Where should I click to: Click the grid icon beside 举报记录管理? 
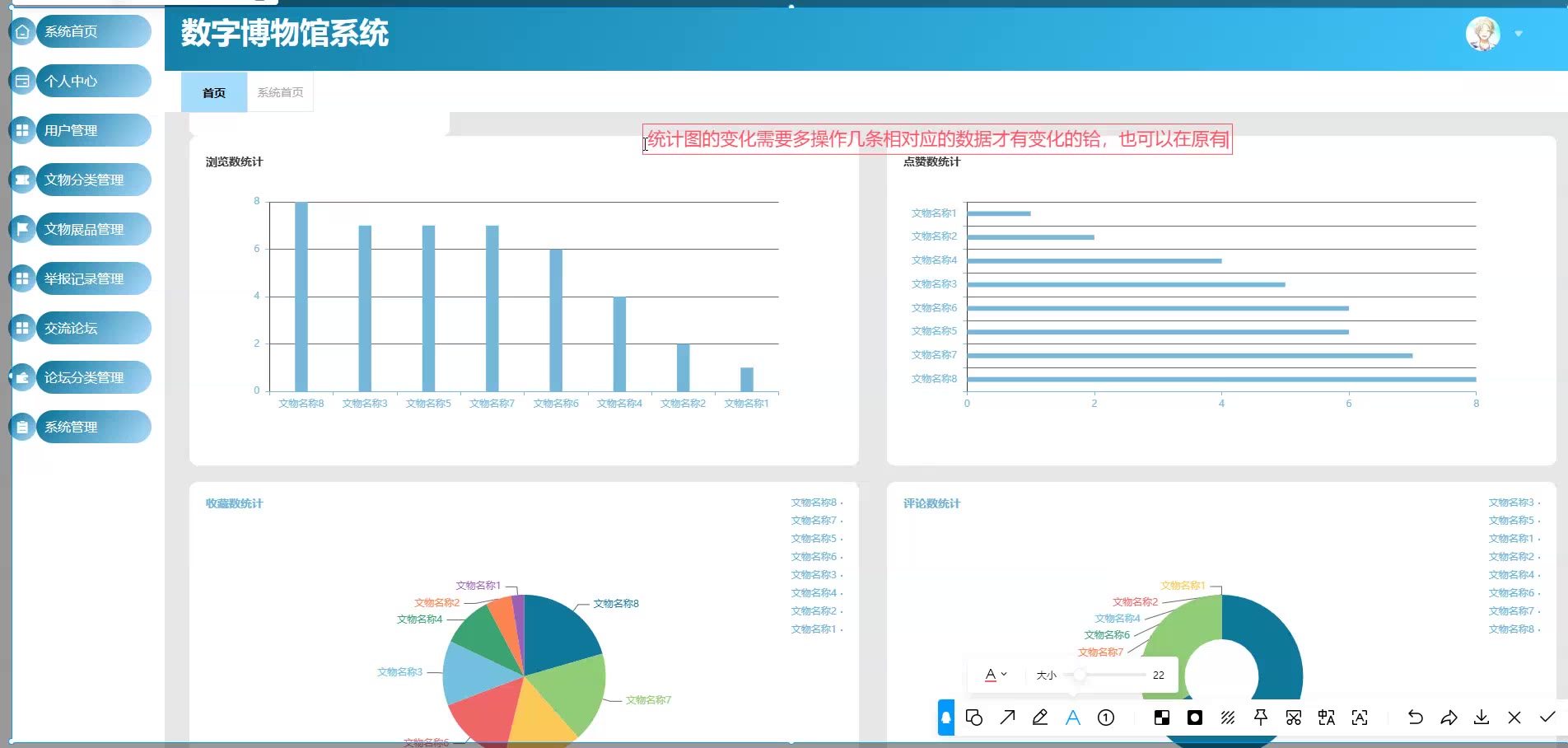click(x=22, y=278)
